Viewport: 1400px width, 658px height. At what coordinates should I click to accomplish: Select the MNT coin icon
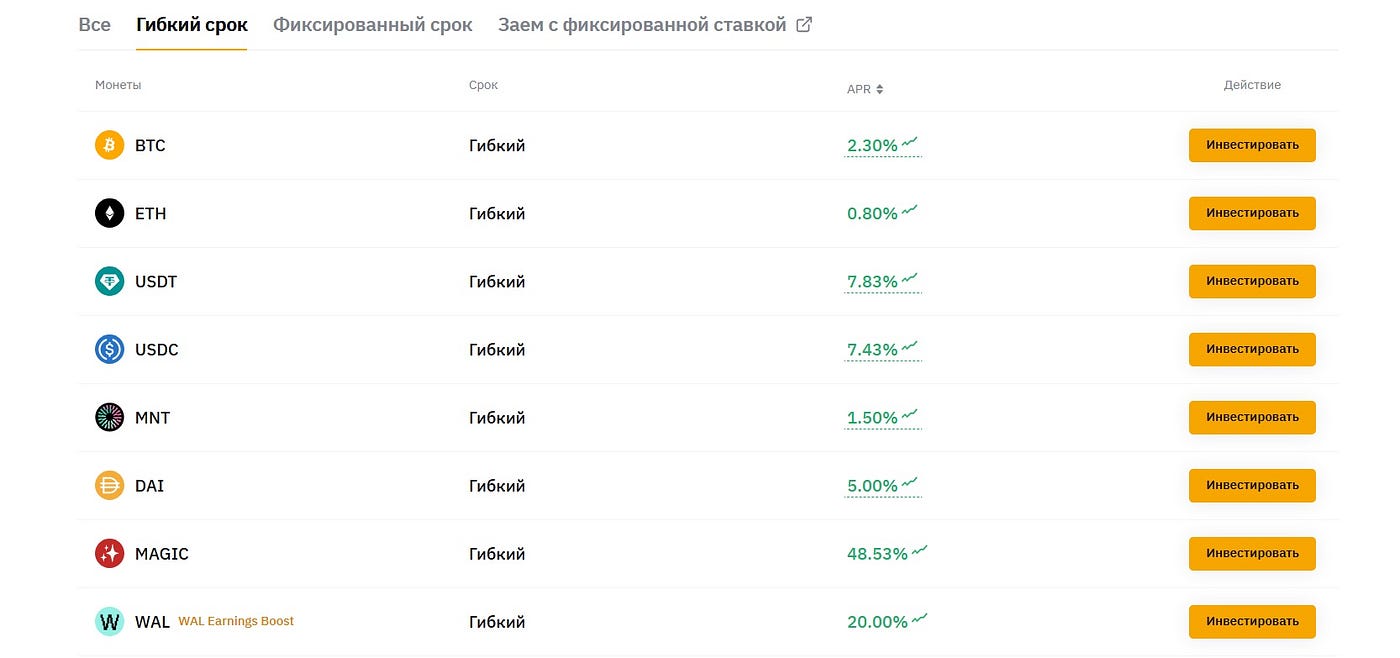(109, 417)
